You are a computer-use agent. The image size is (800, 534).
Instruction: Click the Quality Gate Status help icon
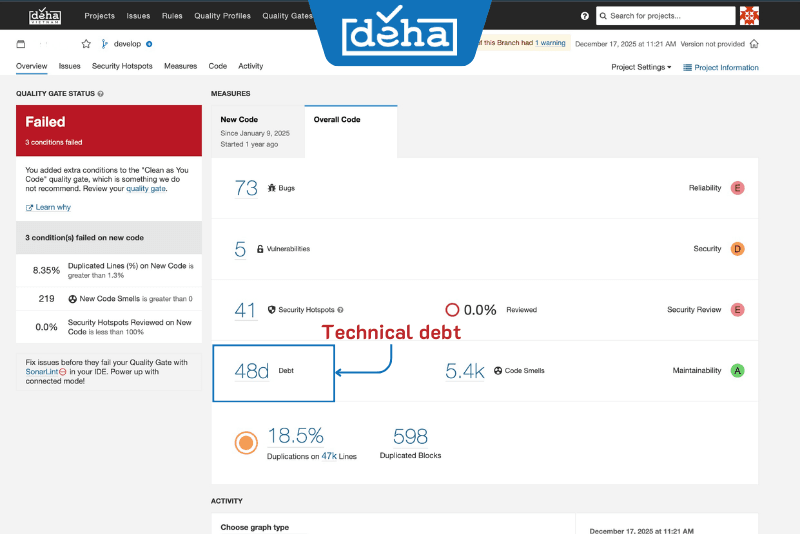101,94
